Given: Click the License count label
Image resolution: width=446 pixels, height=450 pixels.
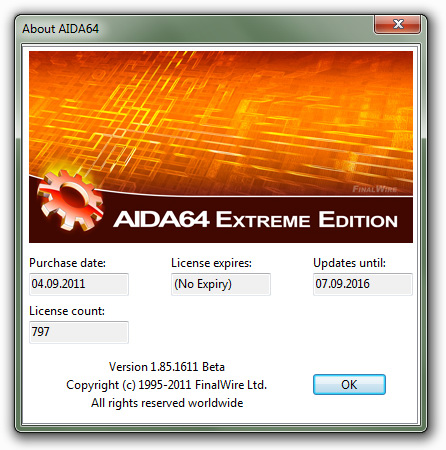Looking at the screenshot, I should click(67, 311).
